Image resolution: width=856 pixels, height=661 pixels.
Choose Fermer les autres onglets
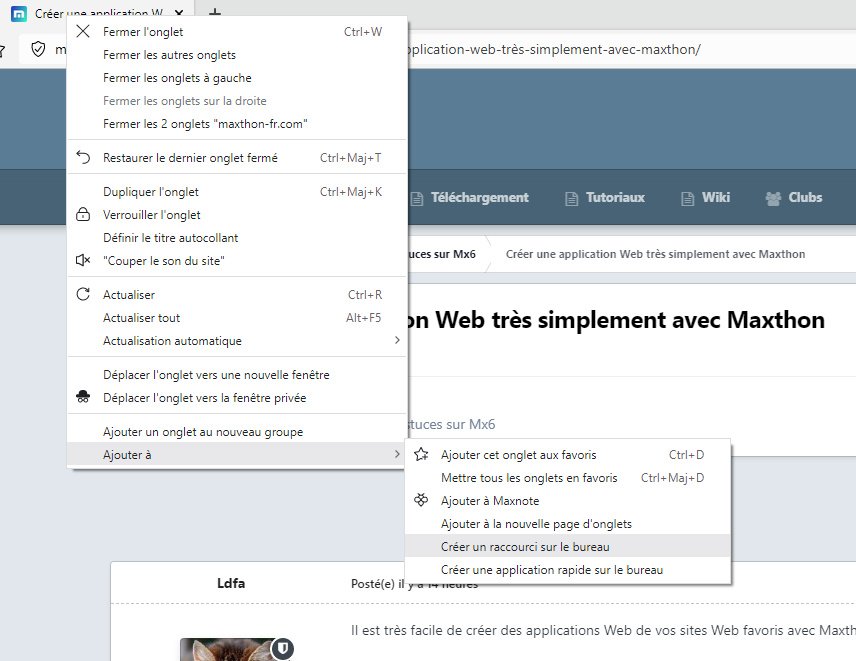click(237, 55)
